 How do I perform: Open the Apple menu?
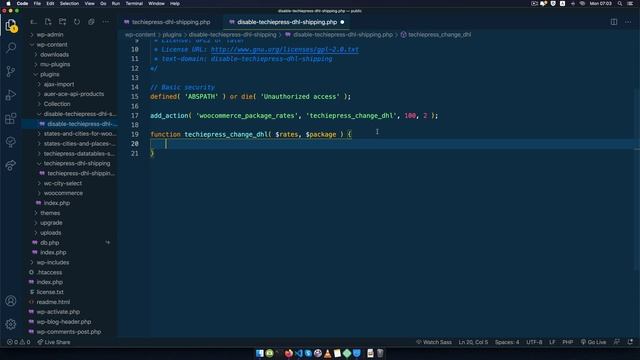click(8, 3)
